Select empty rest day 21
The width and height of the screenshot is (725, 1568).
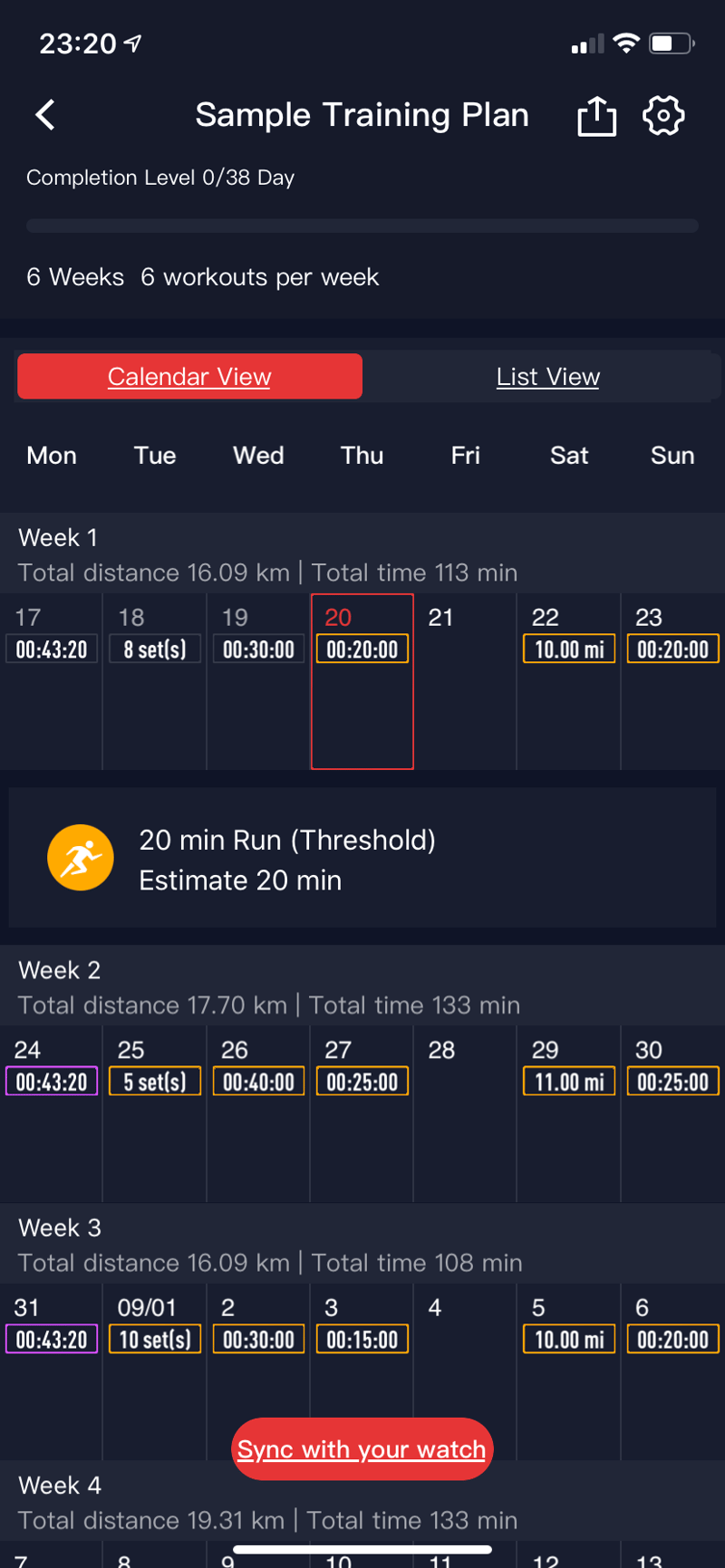(x=465, y=679)
